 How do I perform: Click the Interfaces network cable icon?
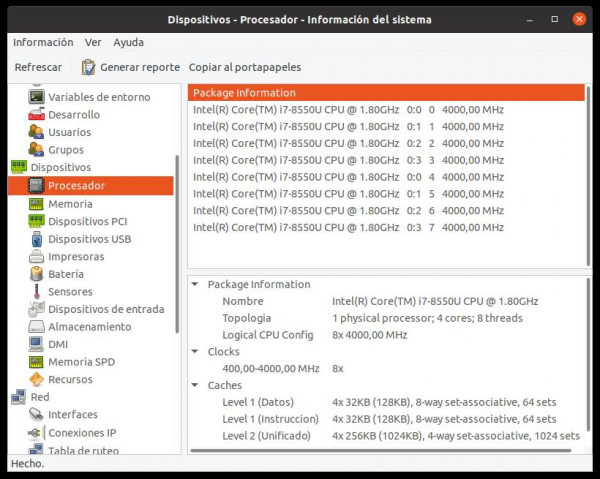pos(36,414)
